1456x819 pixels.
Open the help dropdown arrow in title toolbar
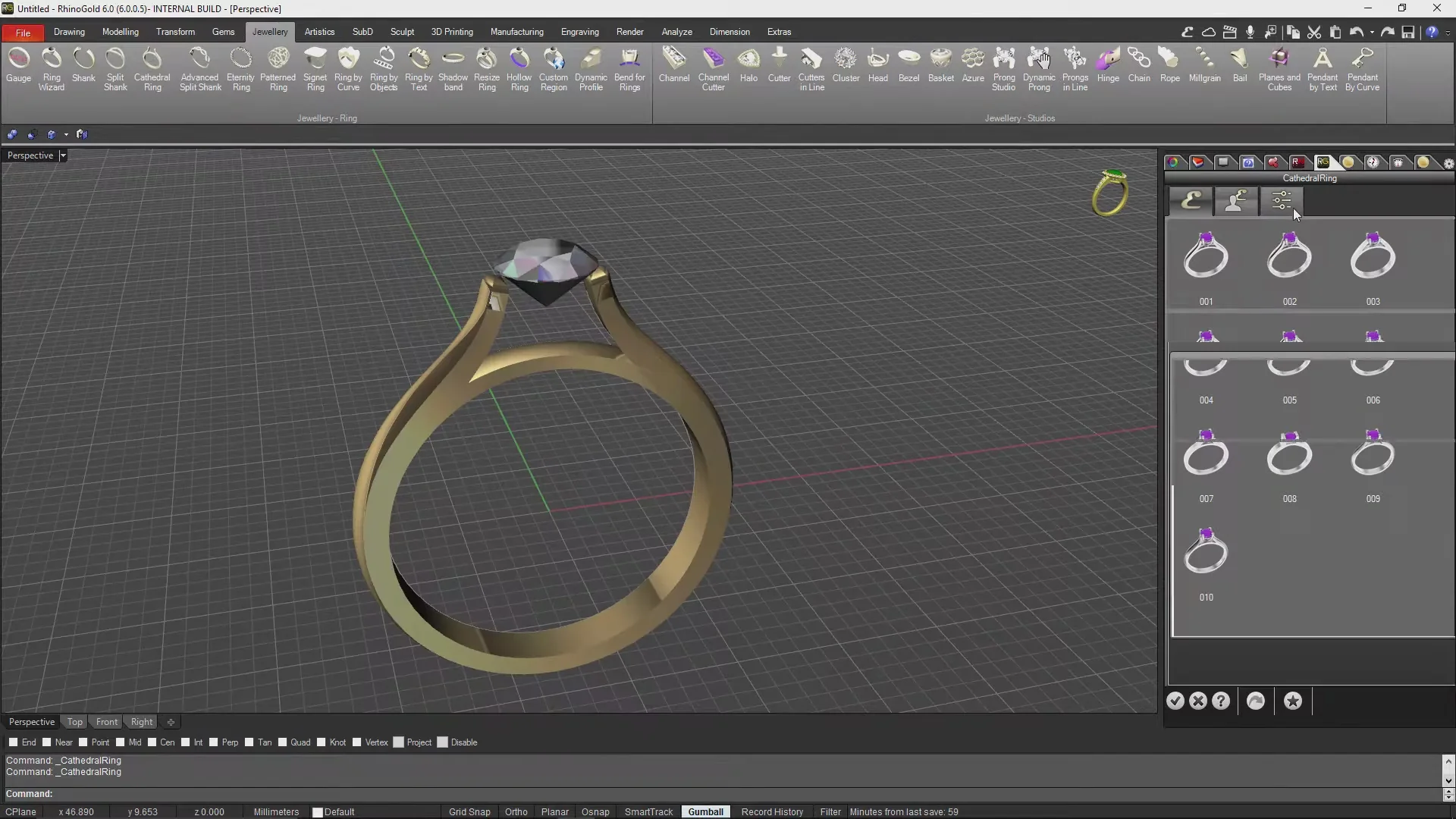tap(1448, 32)
